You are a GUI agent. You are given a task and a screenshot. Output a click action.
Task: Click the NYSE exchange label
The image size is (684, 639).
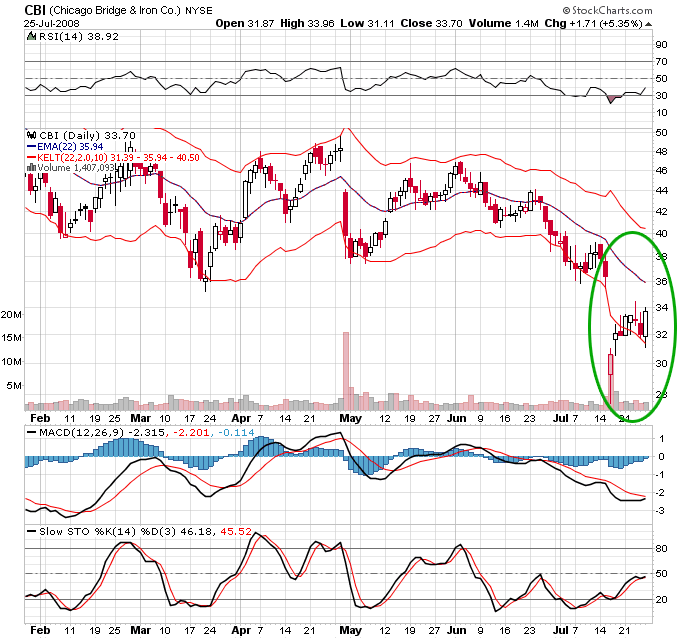(x=199, y=10)
